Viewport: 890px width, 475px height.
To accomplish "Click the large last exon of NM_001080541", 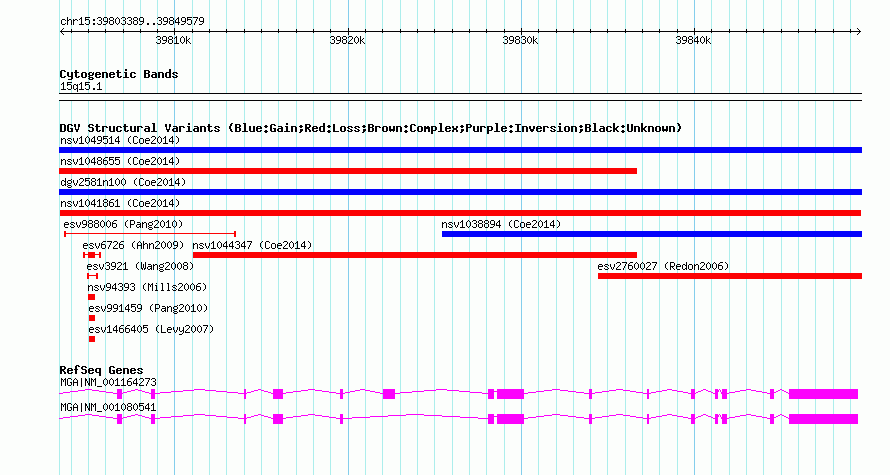I will pos(823,419).
